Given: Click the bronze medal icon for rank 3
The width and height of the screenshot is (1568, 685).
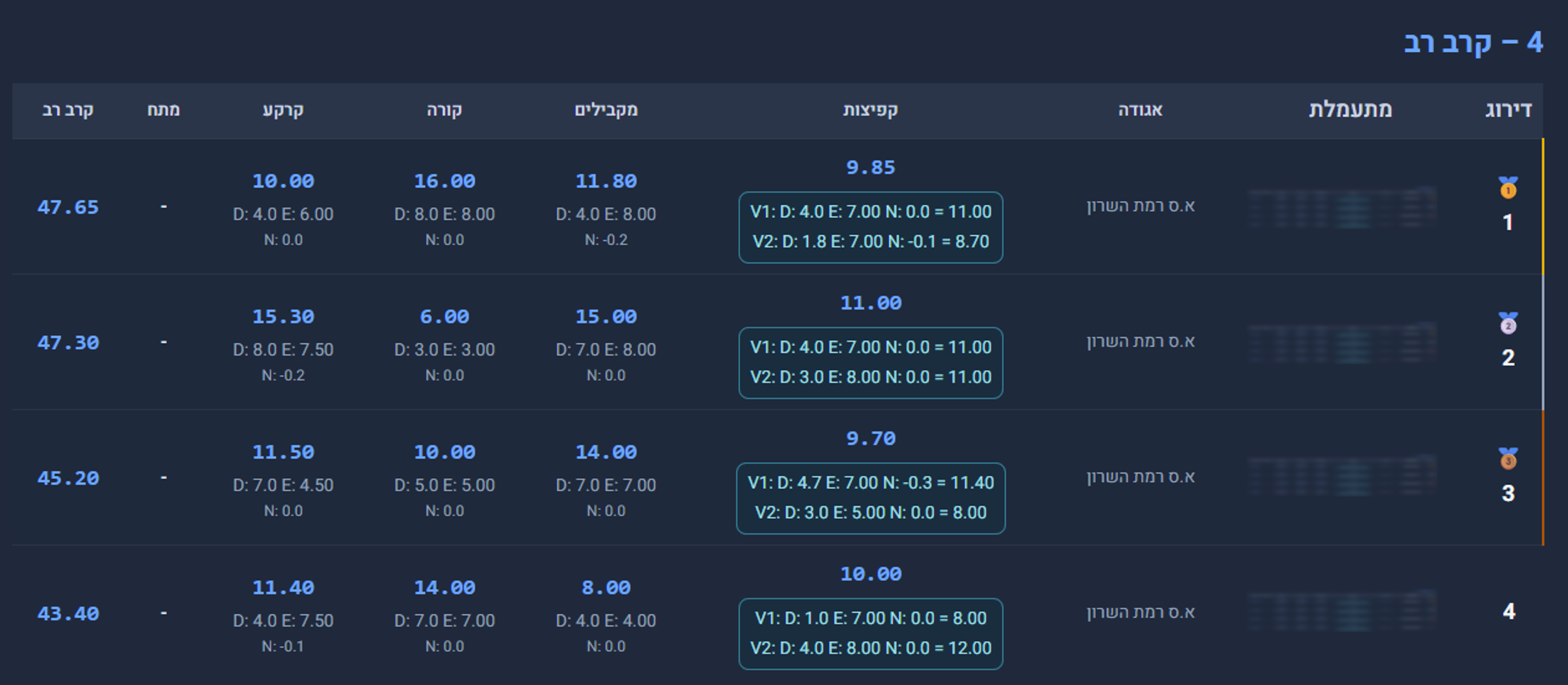Looking at the screenshot, I should click(x=1508, y=458).
